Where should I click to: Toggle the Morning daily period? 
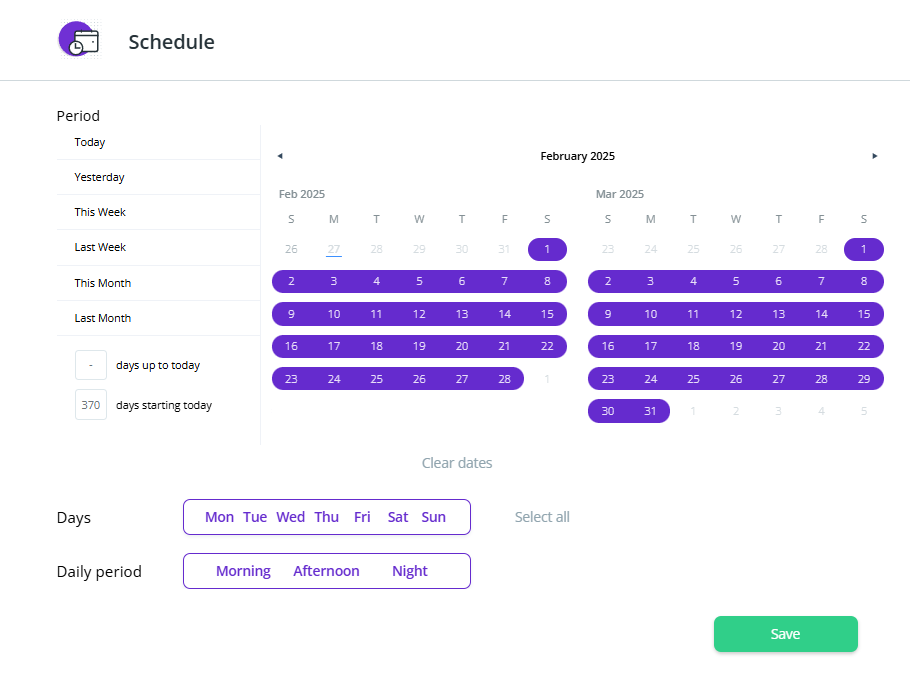pyautogui.click(x=243, y=571)
